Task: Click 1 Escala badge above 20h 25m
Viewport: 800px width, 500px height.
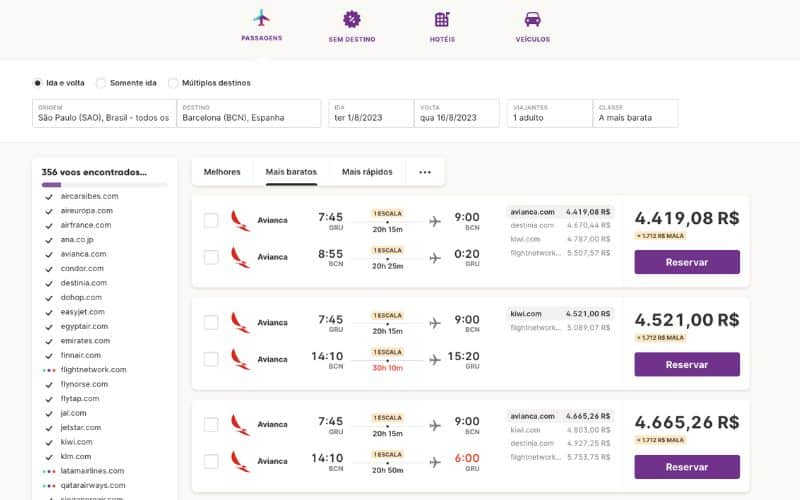Action: pyautogui.click(x=387, y=250)
